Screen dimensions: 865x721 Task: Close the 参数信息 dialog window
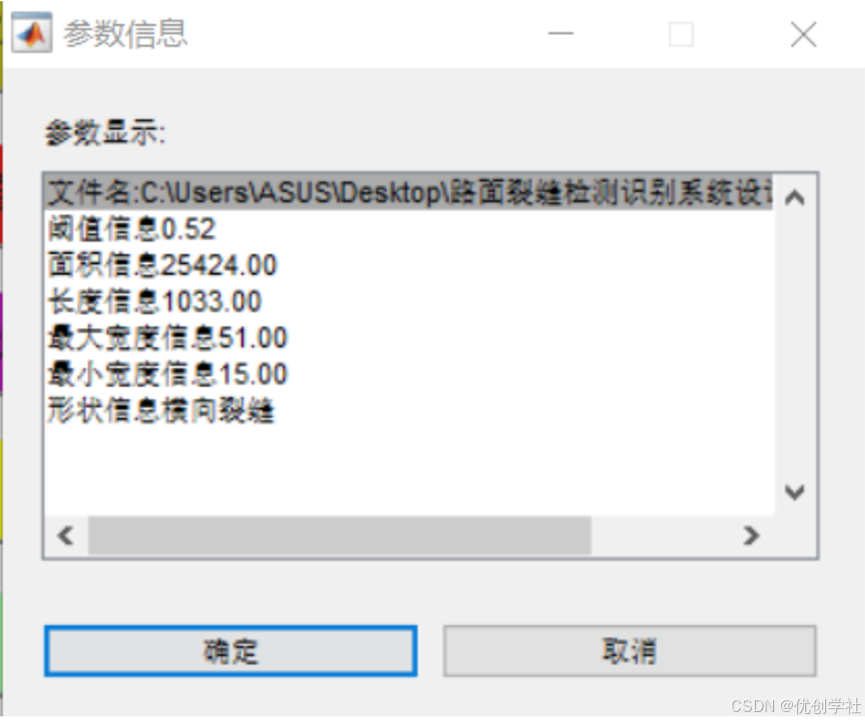pos(803,34)
